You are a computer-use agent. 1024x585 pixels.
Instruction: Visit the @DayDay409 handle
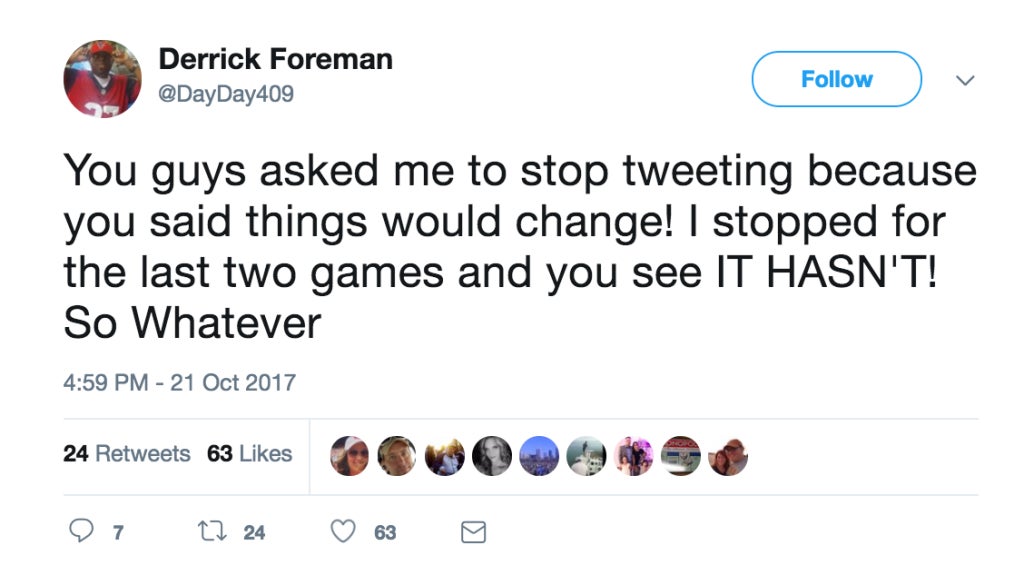click(x=226, y=94)
